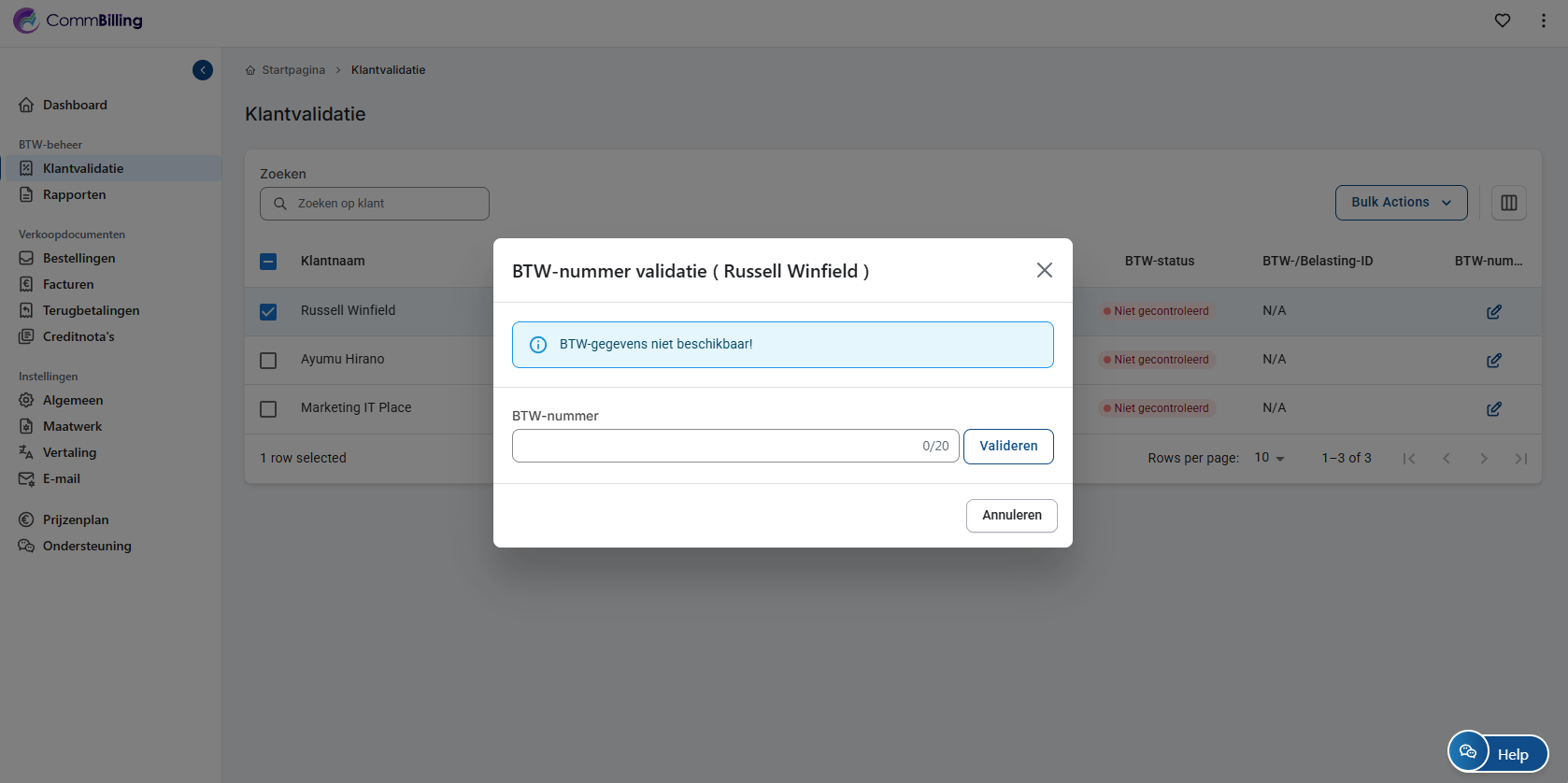The width and height of the screenshot is (1568, 783).
Task: Open the column settings icon
Action: [1509, 203]
